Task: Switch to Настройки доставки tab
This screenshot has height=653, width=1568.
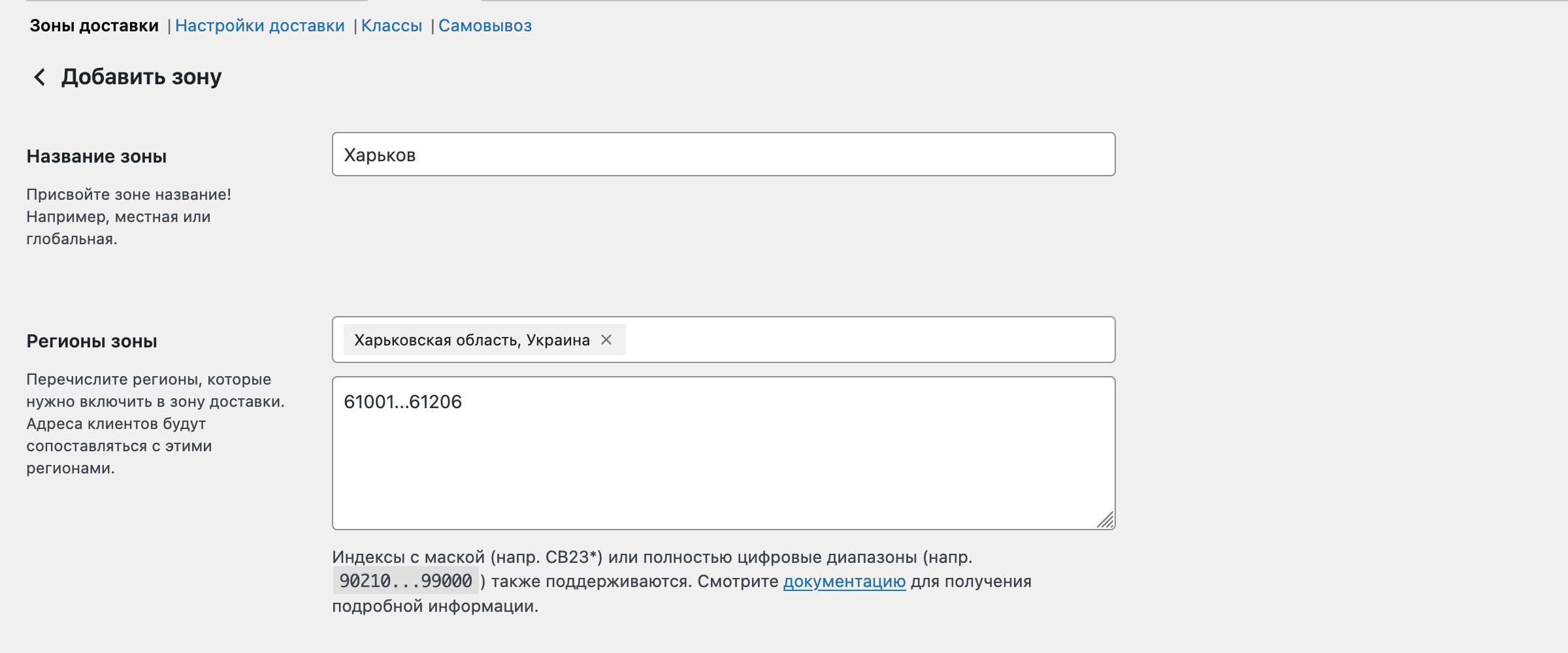Action: (259, 26)
